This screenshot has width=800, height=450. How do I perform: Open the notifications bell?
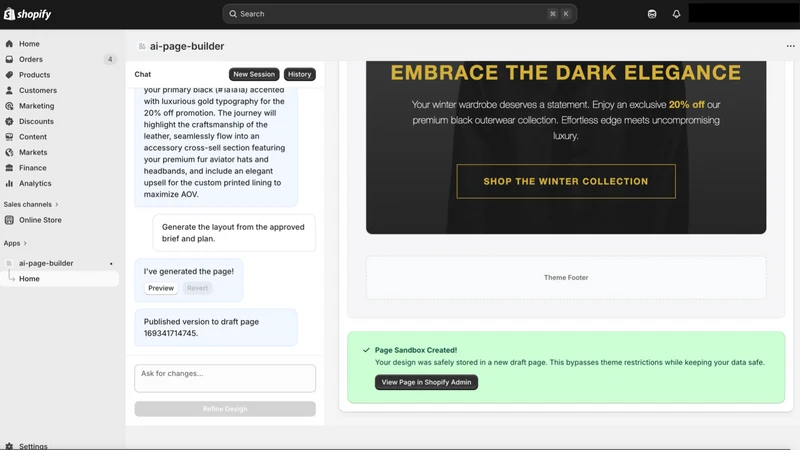pos(676,14)
